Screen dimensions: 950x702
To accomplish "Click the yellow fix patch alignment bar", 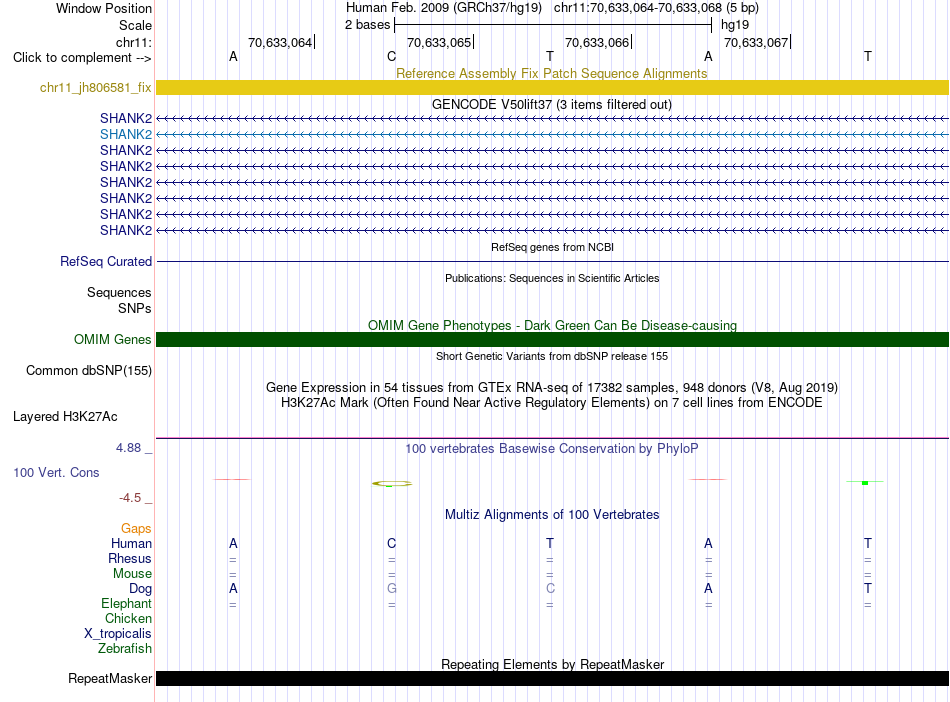I will tap(552, 87).
